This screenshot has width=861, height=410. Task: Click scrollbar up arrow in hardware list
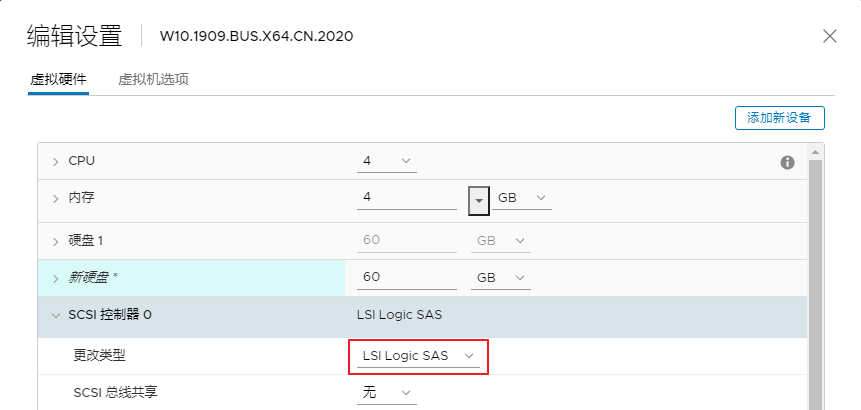pyautogui.click(x=815, y=152)
